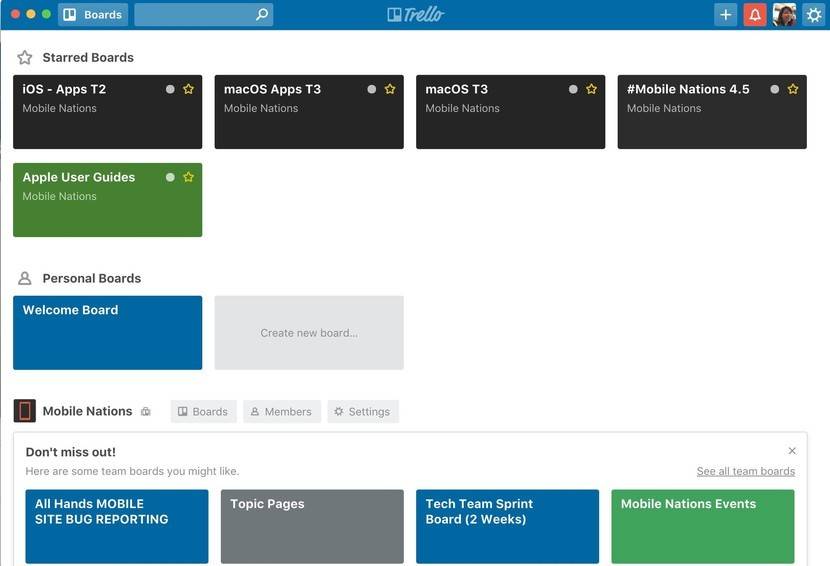The height and width of the screenshot is (566, 830).
Task: Unstar the iOS - Apps T2 board
Action: click(x=188, y=89)
